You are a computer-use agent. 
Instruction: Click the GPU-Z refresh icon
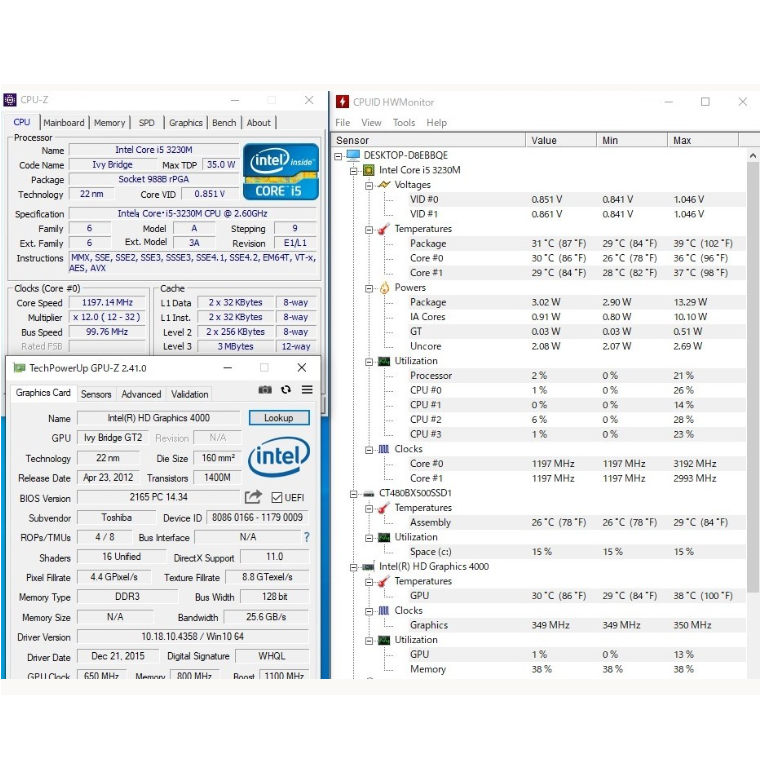286,390
